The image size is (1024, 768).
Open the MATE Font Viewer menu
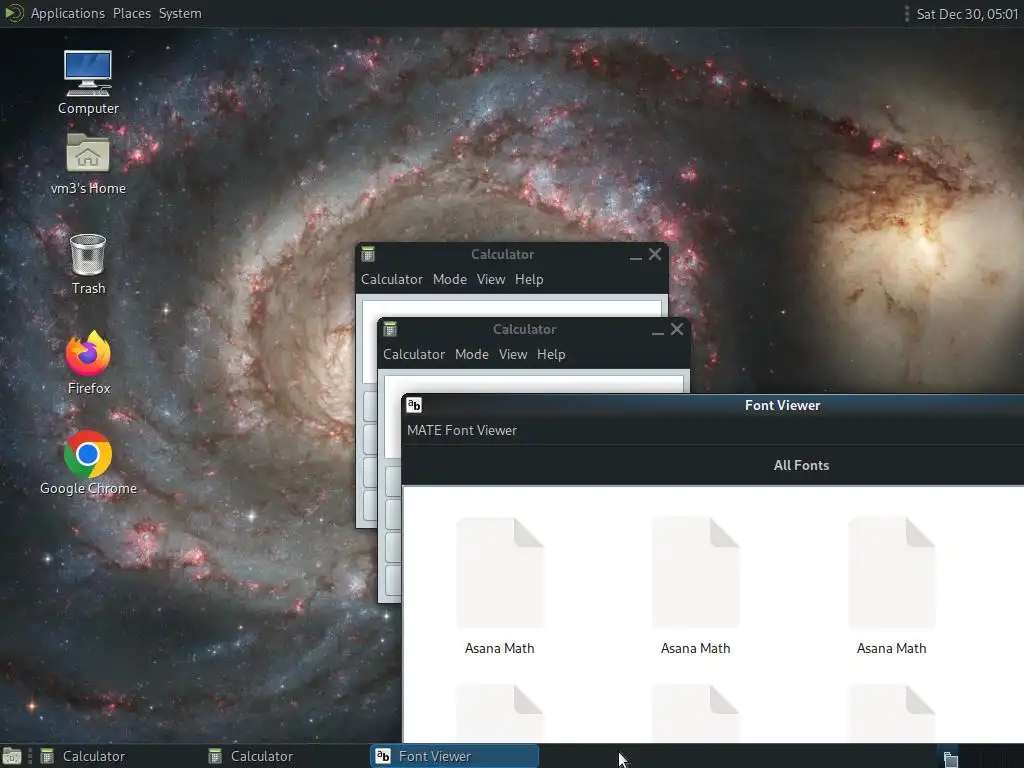pos(462,430)
